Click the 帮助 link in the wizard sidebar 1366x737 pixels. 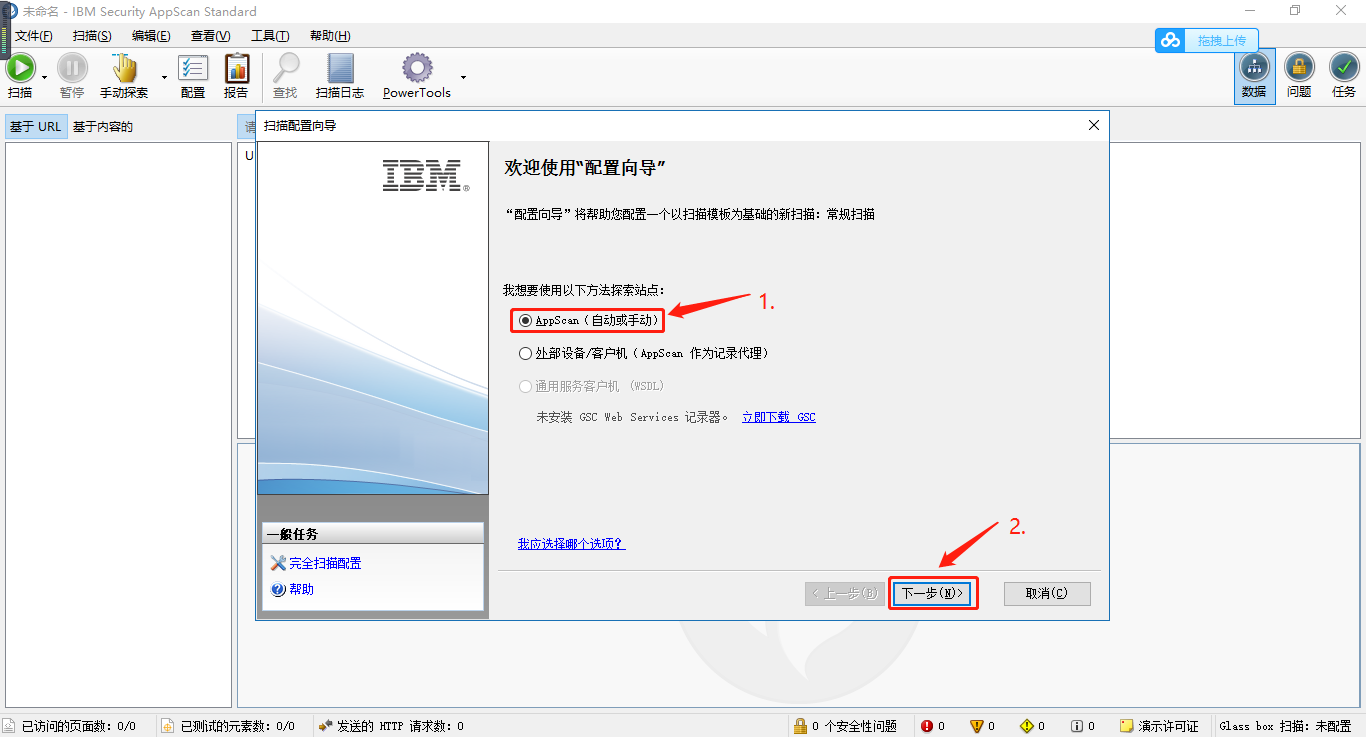(301, 590)
